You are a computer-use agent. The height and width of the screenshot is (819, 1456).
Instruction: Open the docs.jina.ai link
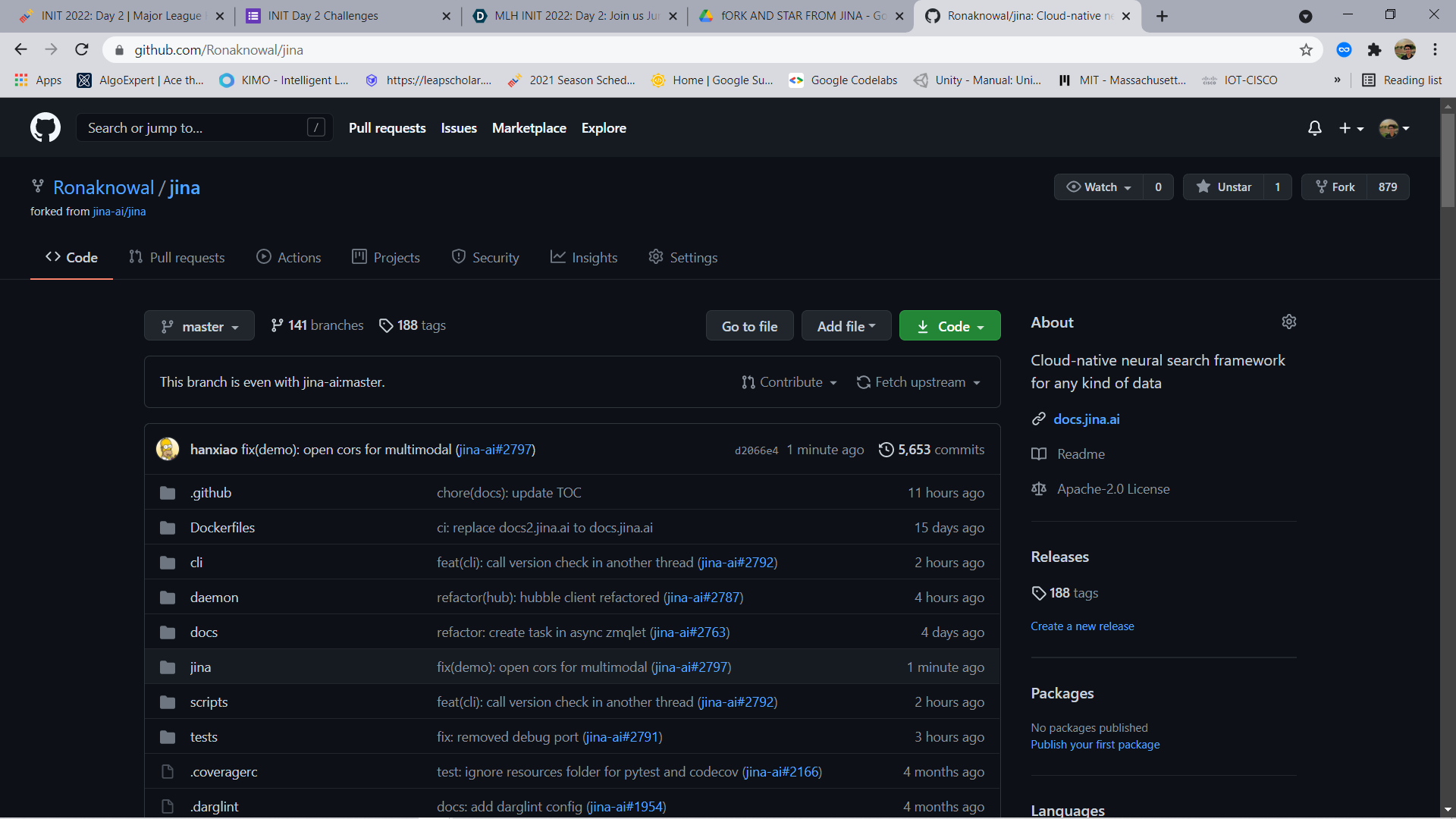[1086, 419]
